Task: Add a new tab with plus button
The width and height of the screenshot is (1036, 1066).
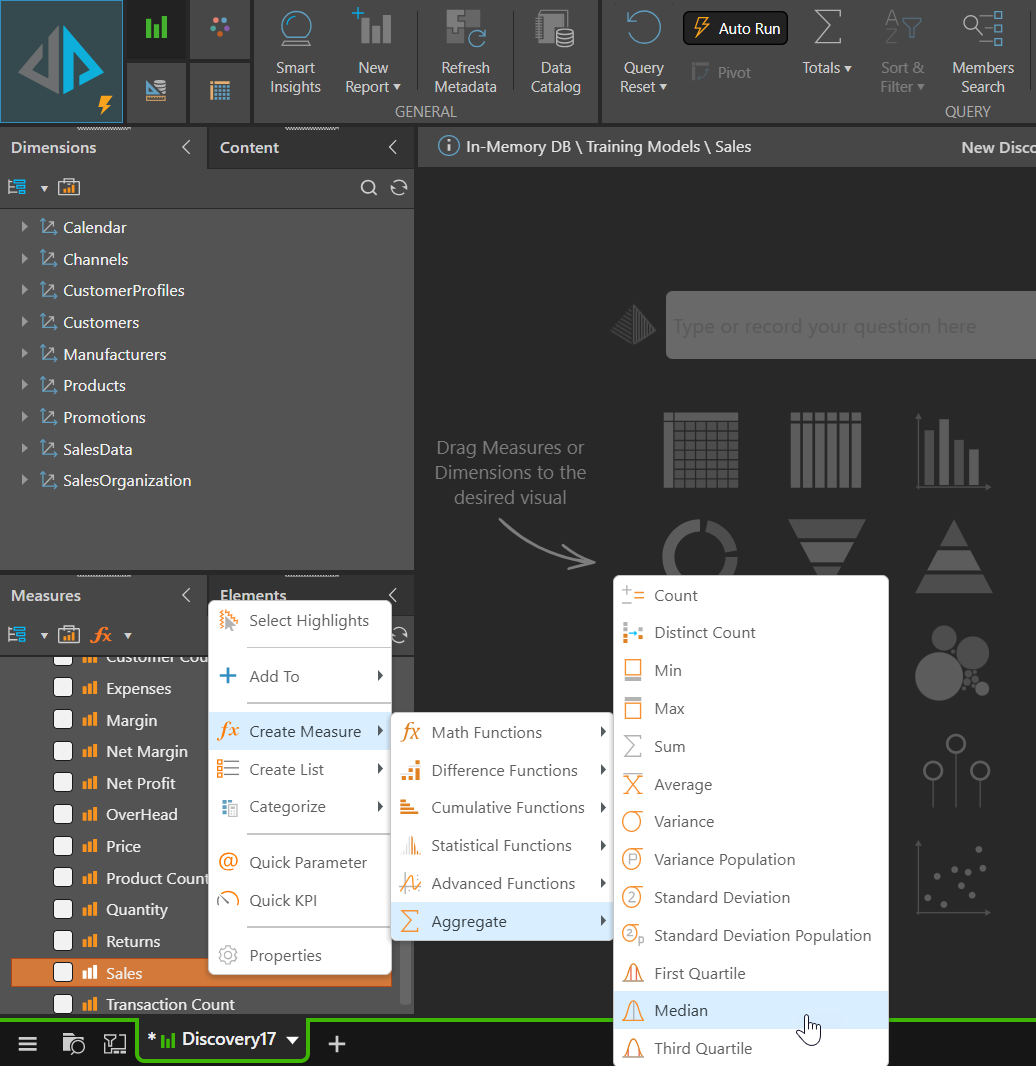Action: 337,1044
